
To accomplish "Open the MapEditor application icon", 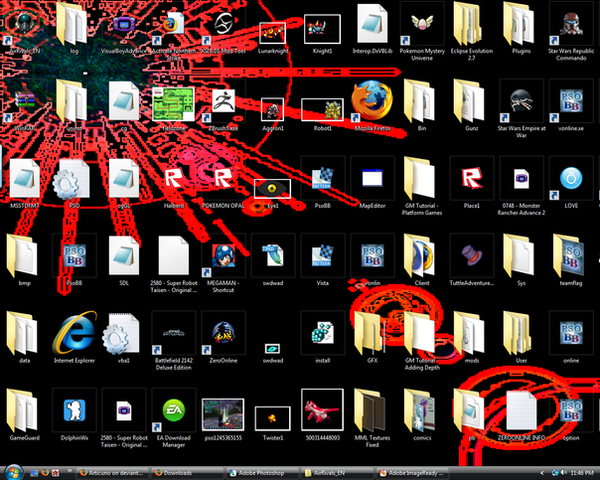I will [372, 179].
